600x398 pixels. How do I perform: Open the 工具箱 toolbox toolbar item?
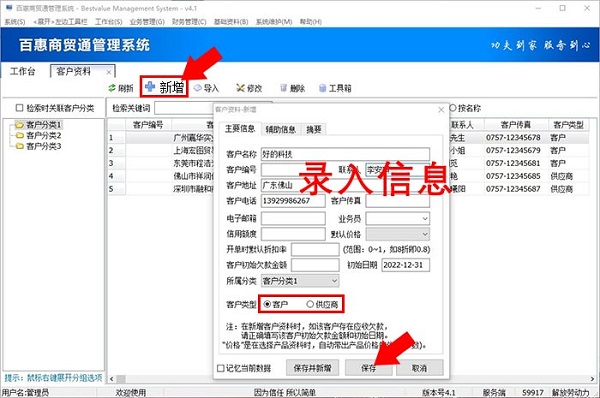(335, 88)
